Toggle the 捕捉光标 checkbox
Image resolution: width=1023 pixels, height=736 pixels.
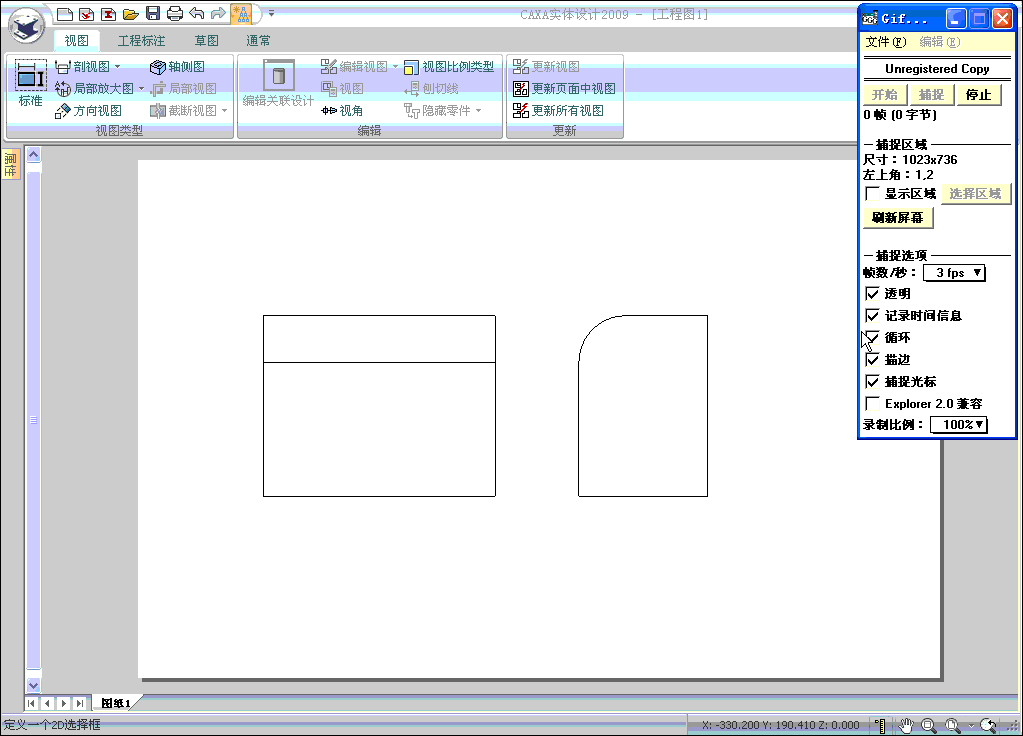tap(872, 382)
